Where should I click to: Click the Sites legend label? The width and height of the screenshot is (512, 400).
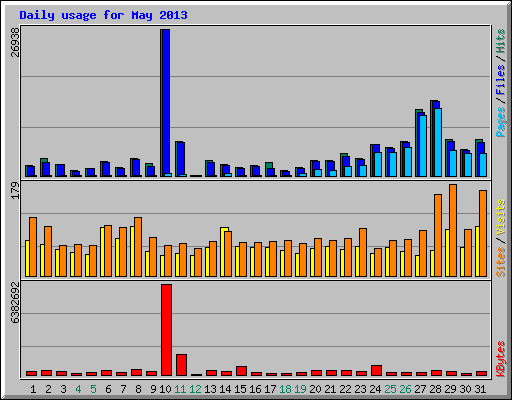click(x=501, y=262)
